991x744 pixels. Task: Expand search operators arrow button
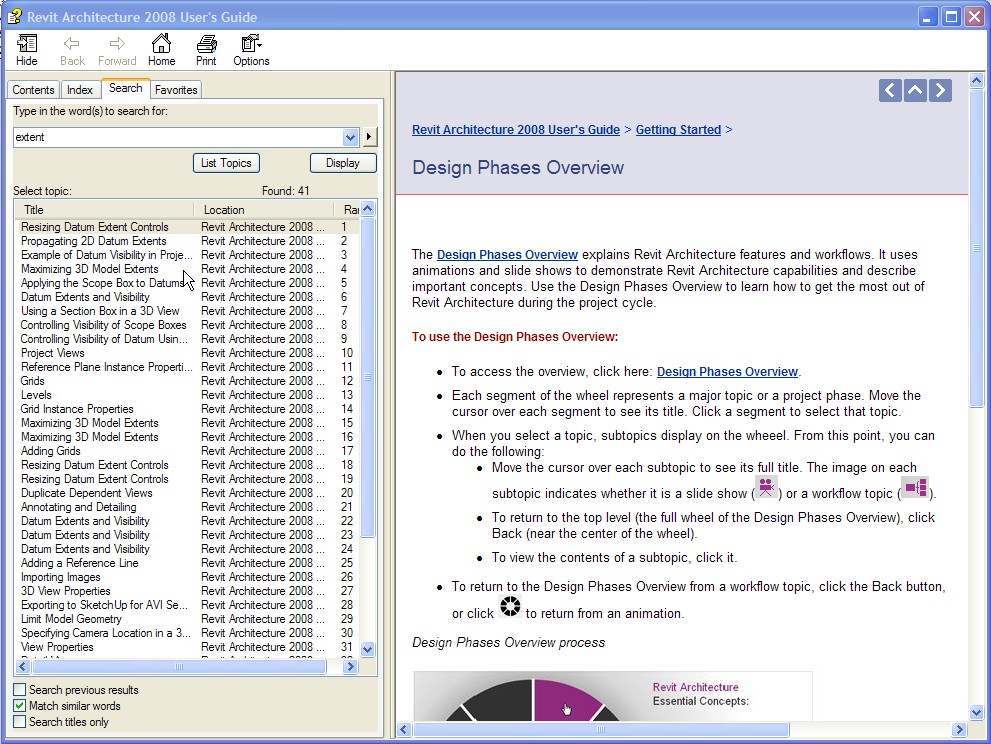(x=370, y=137)
